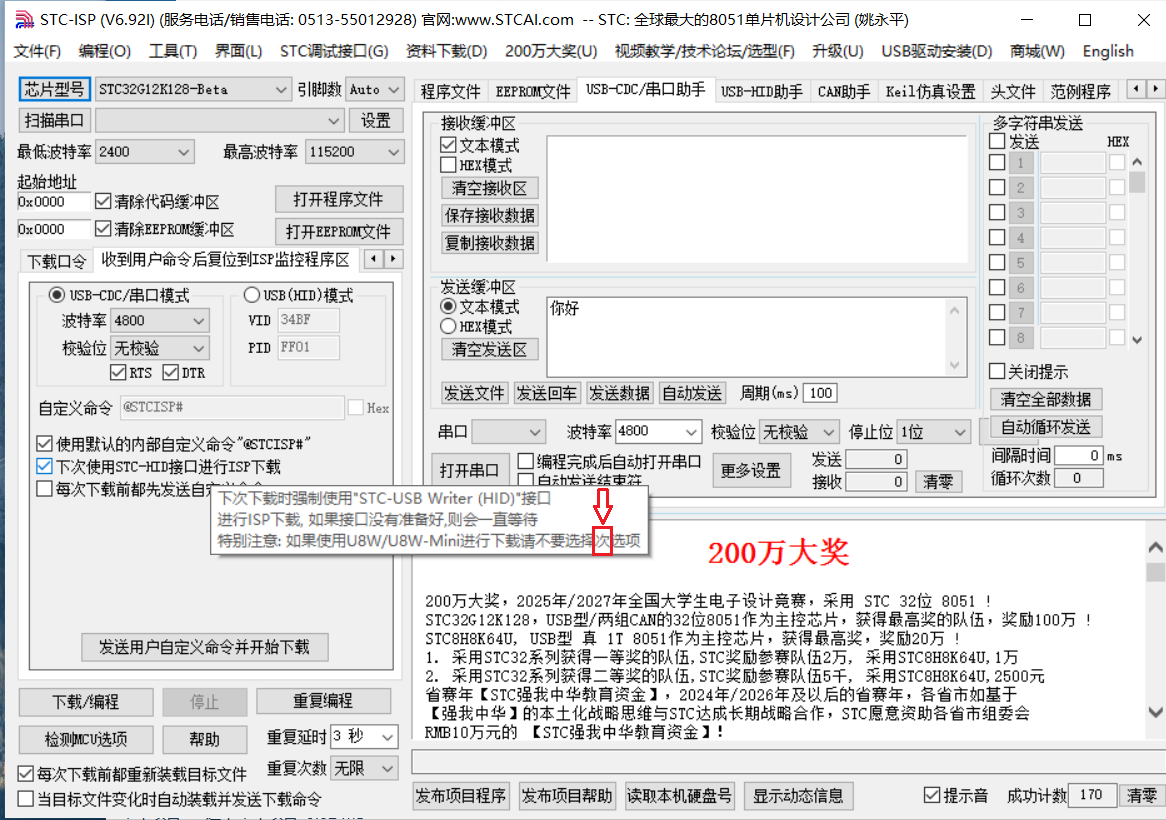
Task: Open scanned serial port dropdown
Action: pos(219,120)
